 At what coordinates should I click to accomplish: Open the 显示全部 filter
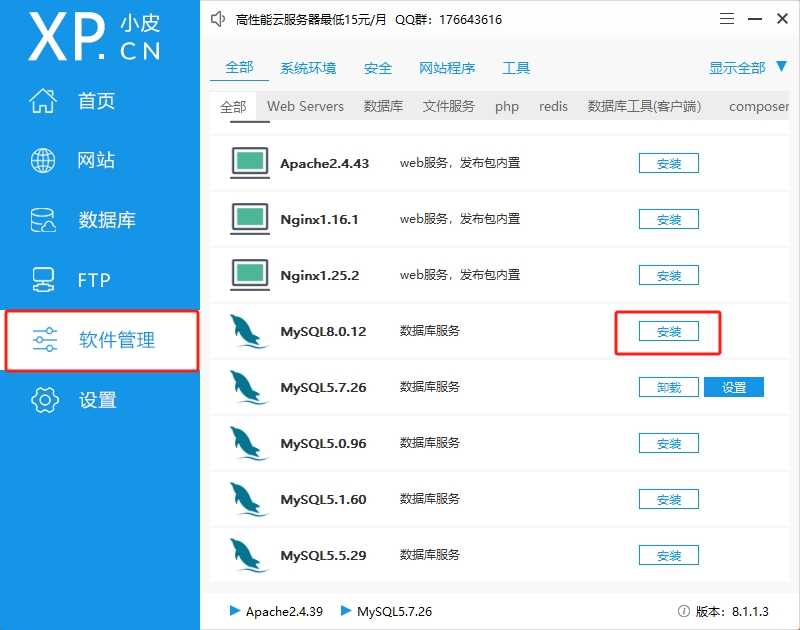(737, 68)
